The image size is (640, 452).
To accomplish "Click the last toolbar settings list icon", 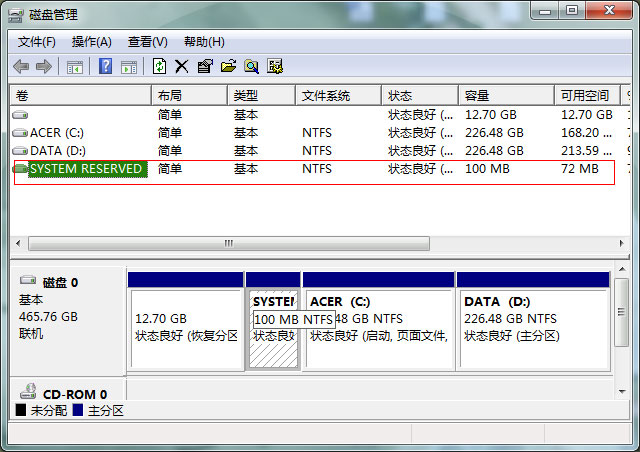I will [275, 67].
